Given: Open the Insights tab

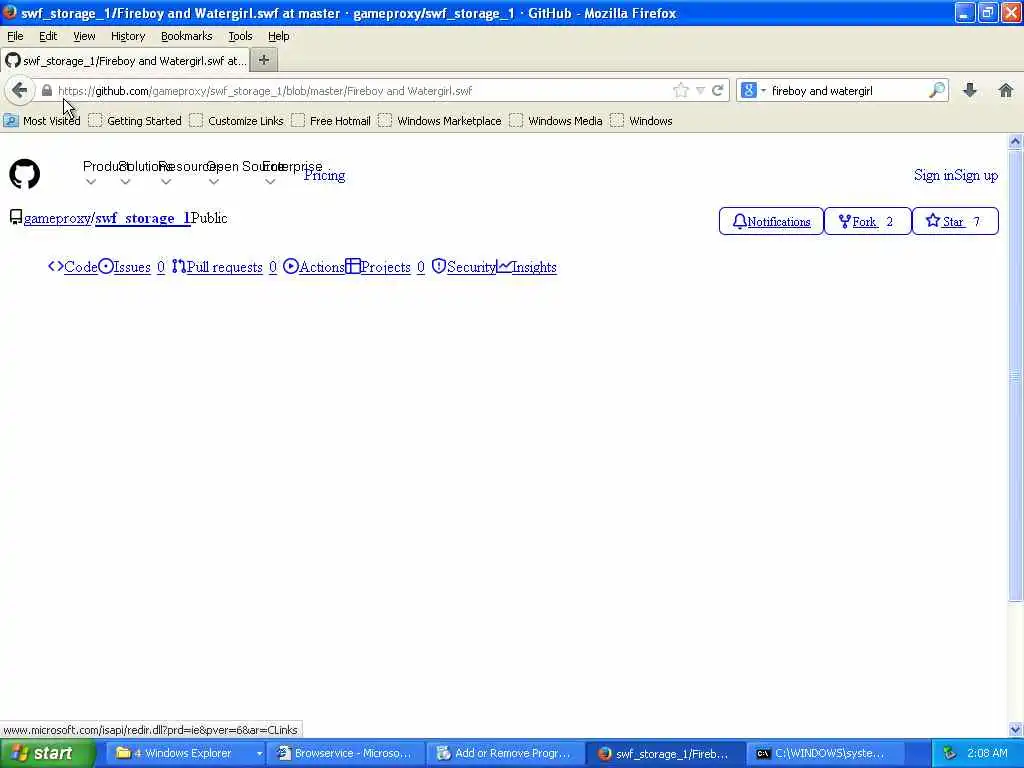Looking at the screenshot, I should pyautogui.click(x=526, y=267).
